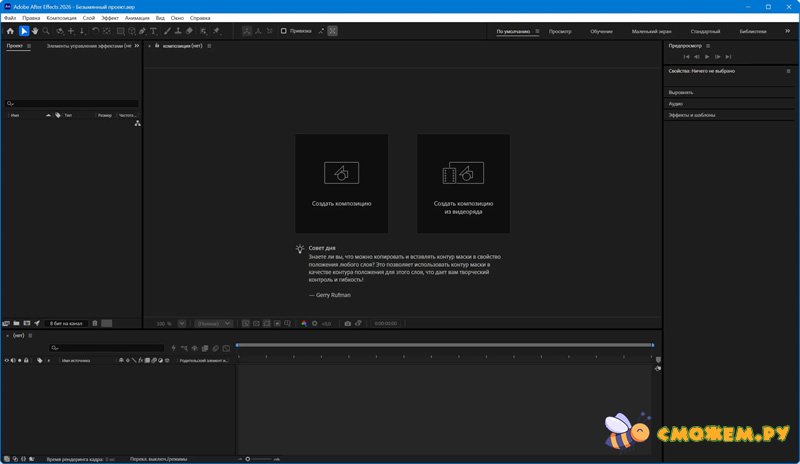Toggle the lock column in timeline header

point(27,360)
